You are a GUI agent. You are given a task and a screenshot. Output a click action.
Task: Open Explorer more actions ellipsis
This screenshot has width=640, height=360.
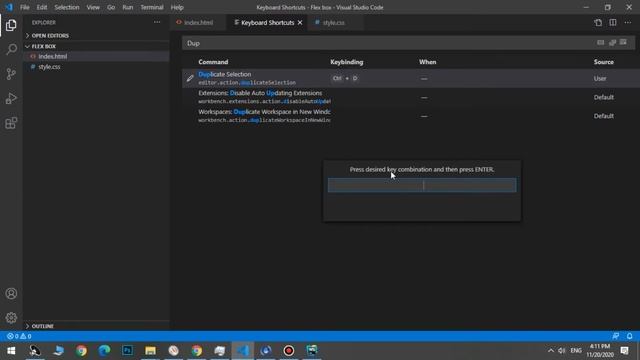click(x=157, y=22)
